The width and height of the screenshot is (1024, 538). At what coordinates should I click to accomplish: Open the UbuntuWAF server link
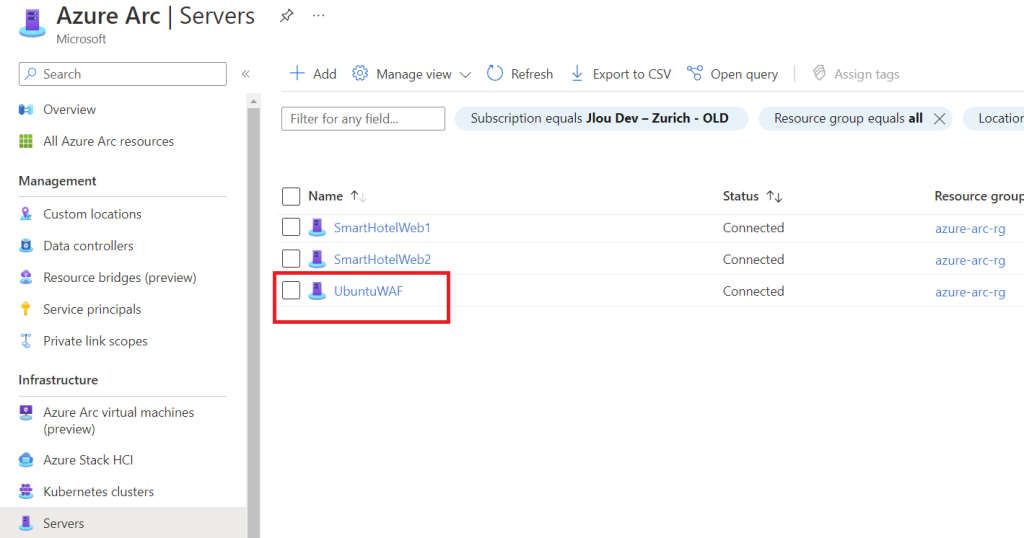[x=368, y=291]
